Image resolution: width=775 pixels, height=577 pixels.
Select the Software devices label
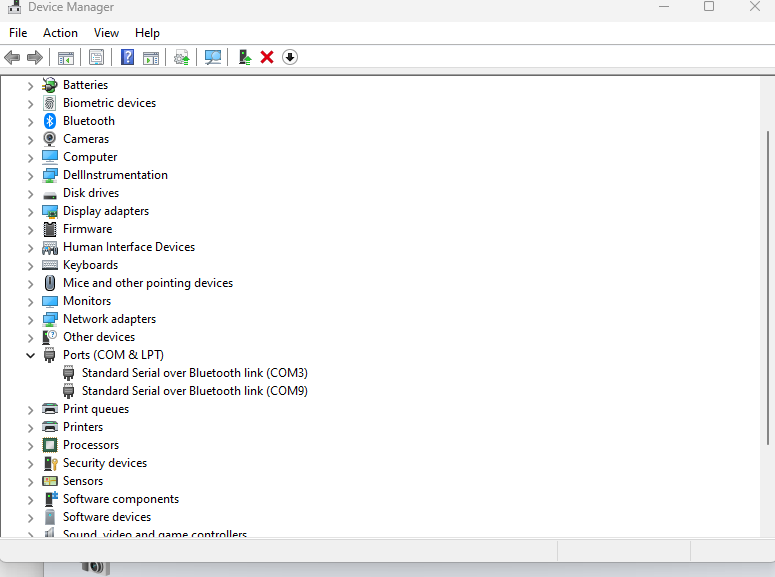click(107, 517)
